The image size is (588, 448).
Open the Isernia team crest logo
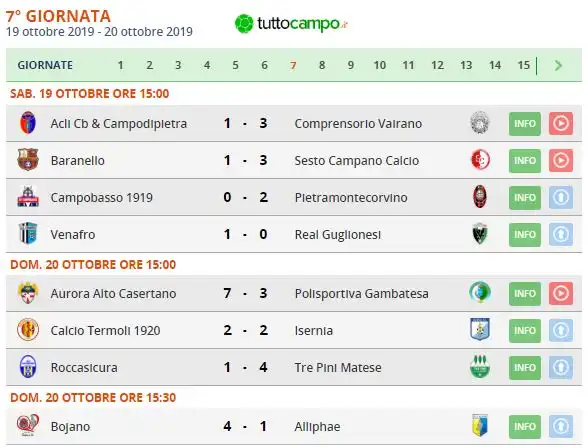pos(480,330)
